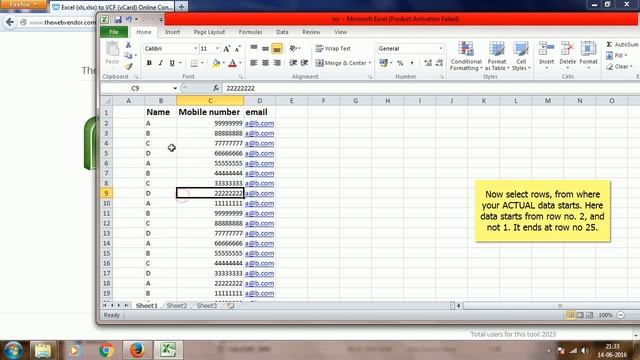Click Save icon in Quick Access Toolbar
Image resolution: width=640 pixels, height=360 pixels.
coord(118,19)
